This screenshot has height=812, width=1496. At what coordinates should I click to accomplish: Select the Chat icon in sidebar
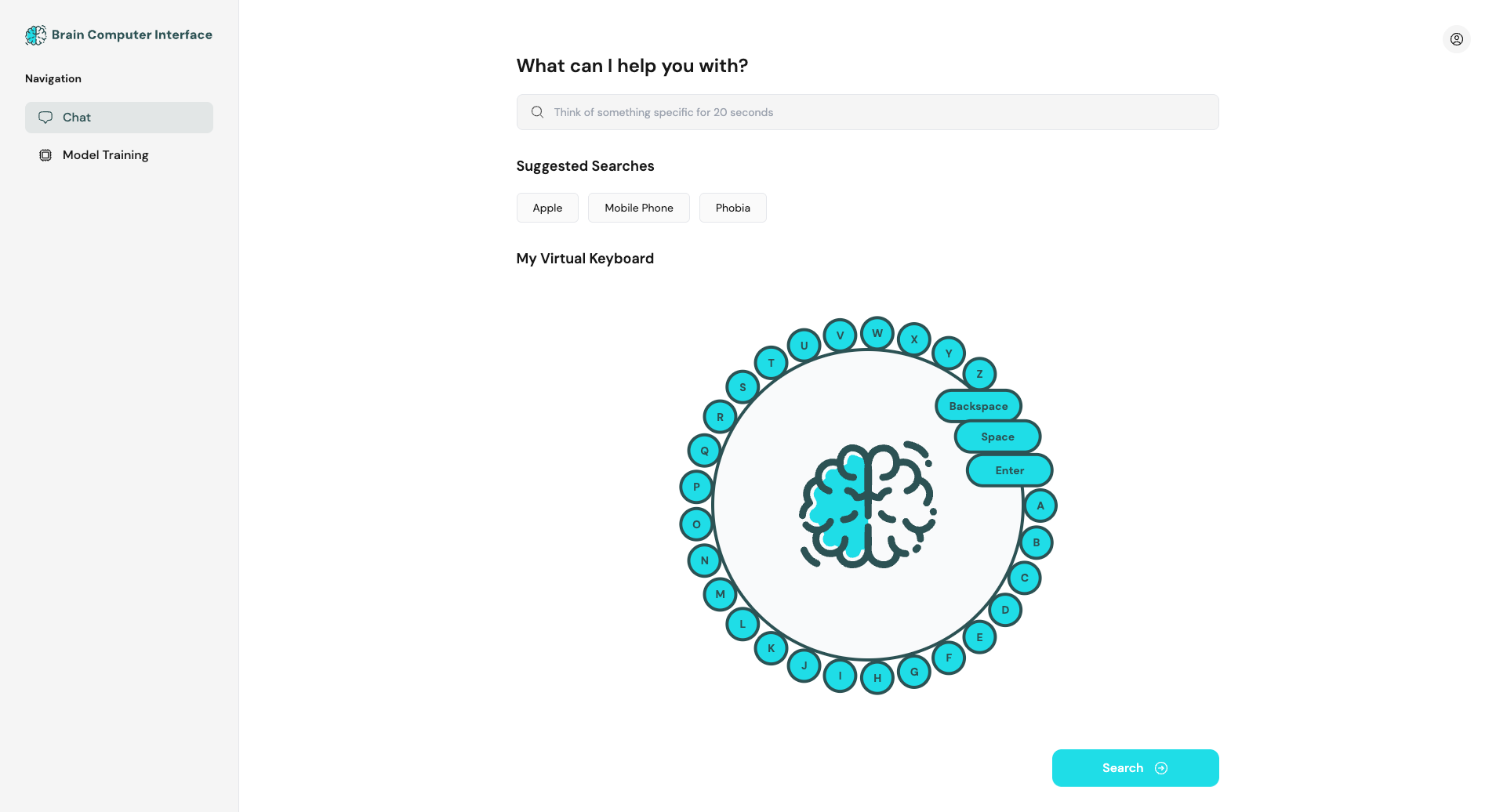45,117
